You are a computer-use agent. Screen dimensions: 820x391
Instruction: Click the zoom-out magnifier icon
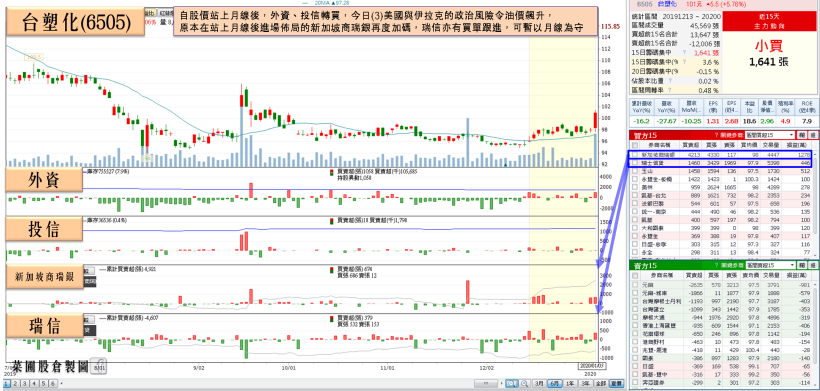coord(525,383)
